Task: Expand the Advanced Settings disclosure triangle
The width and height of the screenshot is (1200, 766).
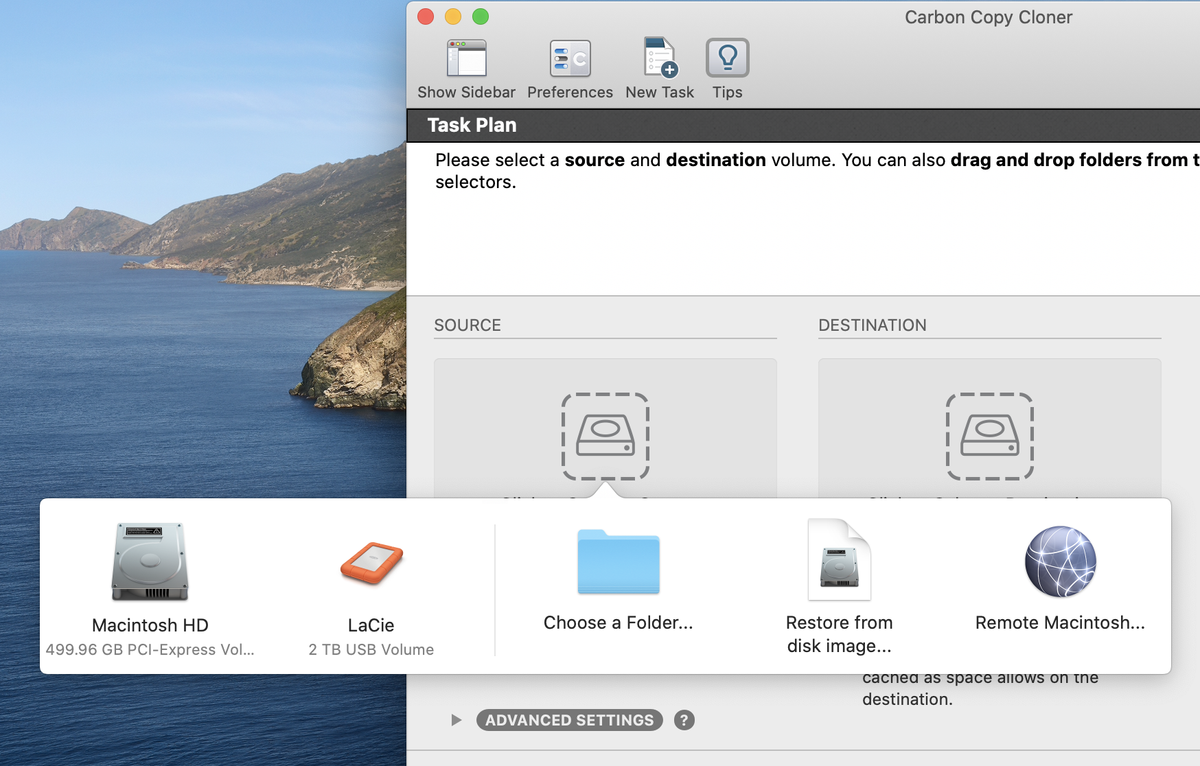Action: coord(456,719)
